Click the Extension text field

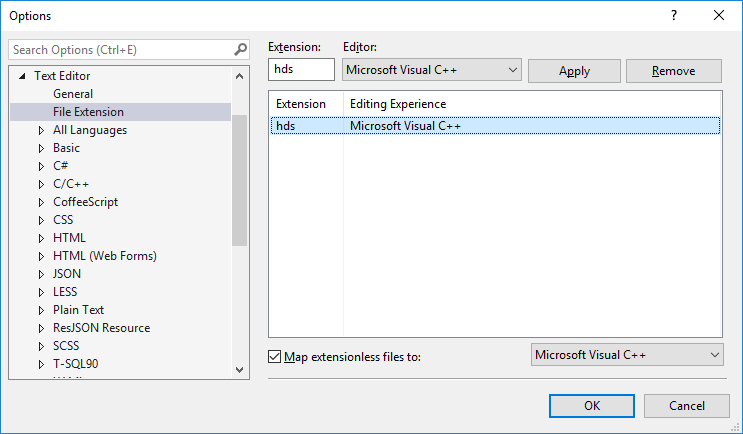302,70
